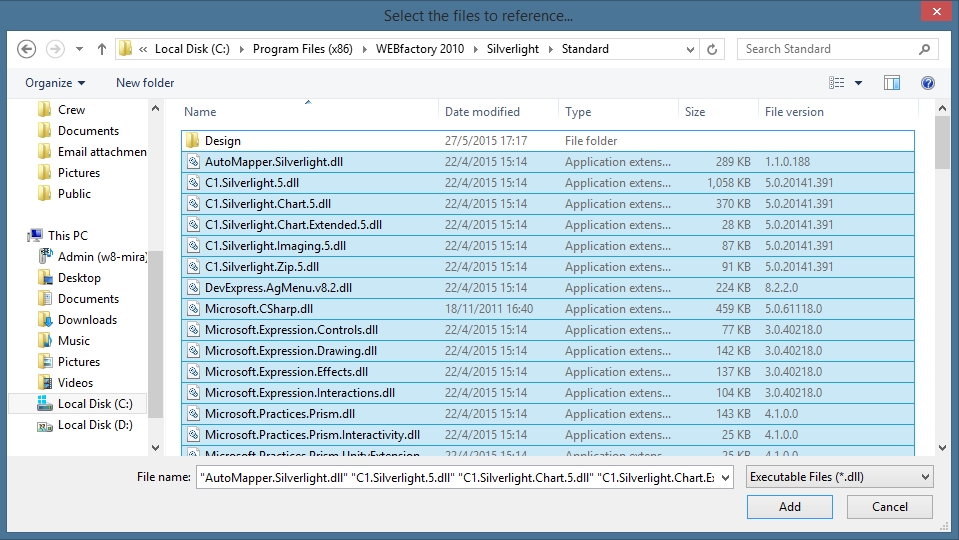The width and height of the screenshot is (959, 540).
Task: Expand the view options dropdown arrow
Action: point(859,83)
